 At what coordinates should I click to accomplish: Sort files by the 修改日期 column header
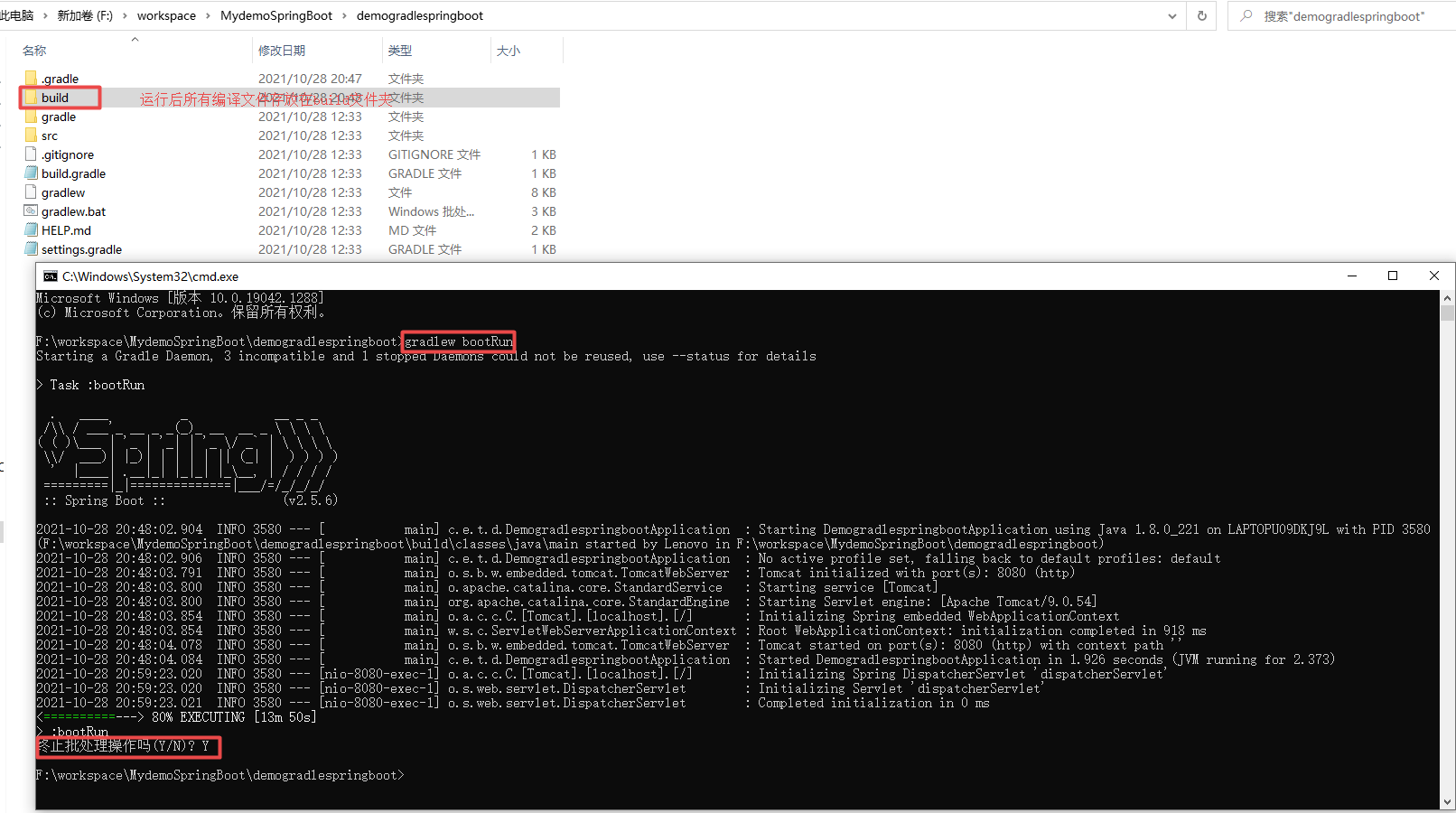coord(283,51)
